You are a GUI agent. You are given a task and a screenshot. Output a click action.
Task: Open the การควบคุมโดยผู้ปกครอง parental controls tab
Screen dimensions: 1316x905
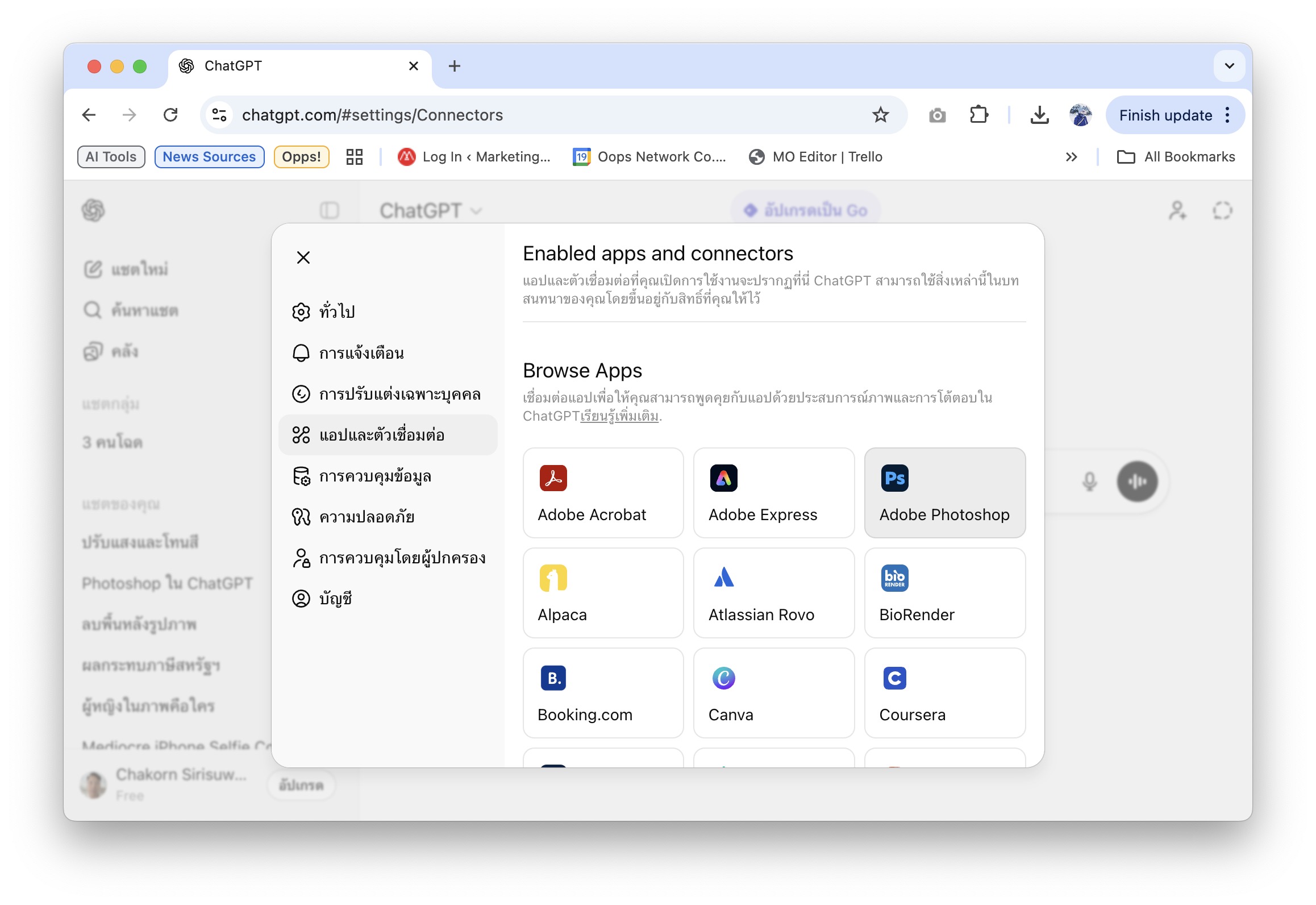(x=388, y=558)
